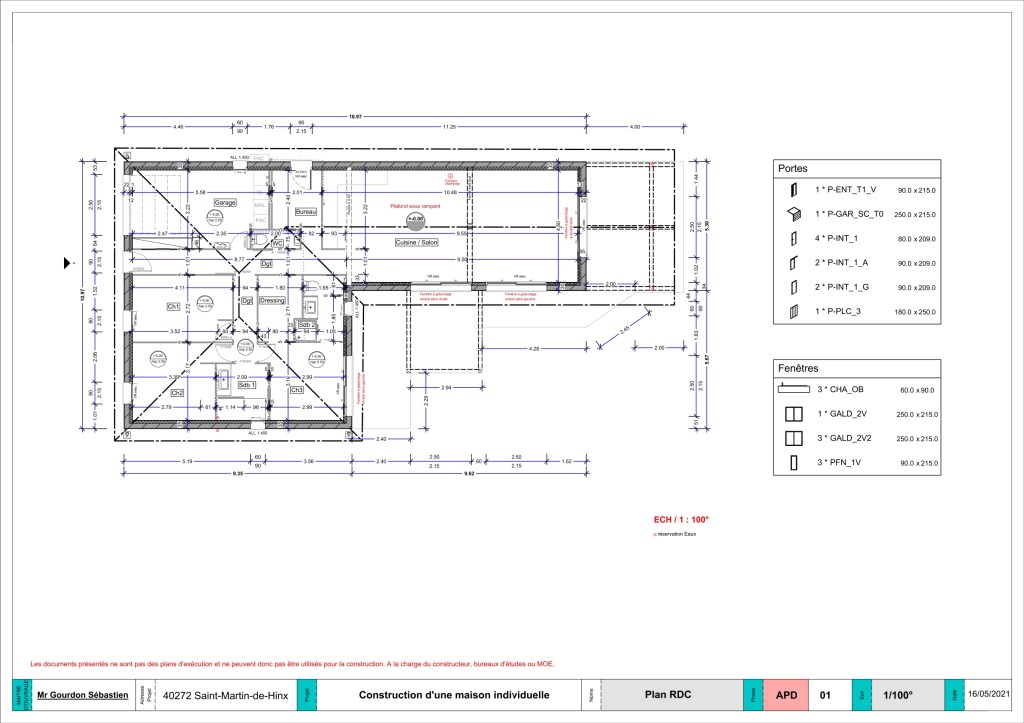Viewport: 1024px width, 723px height.
Task: Click the Mr Gourdon Sébastien name
Action: click(x=82, y=695)
